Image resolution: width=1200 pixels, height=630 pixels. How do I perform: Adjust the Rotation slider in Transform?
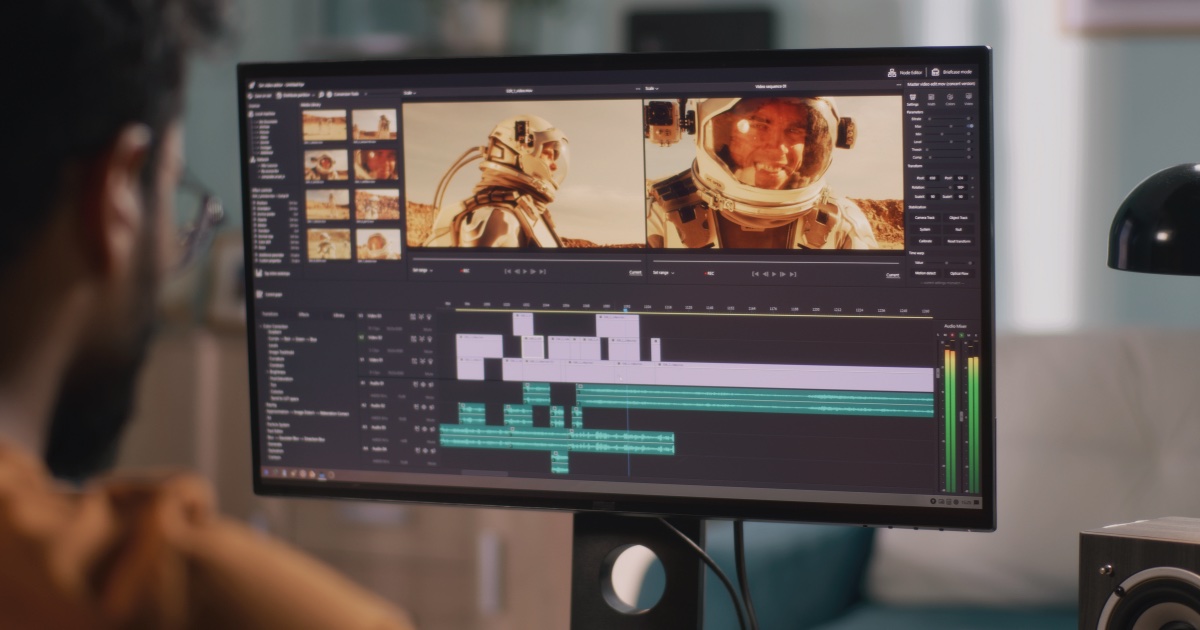pyautogui.click(x=939, y=187)
